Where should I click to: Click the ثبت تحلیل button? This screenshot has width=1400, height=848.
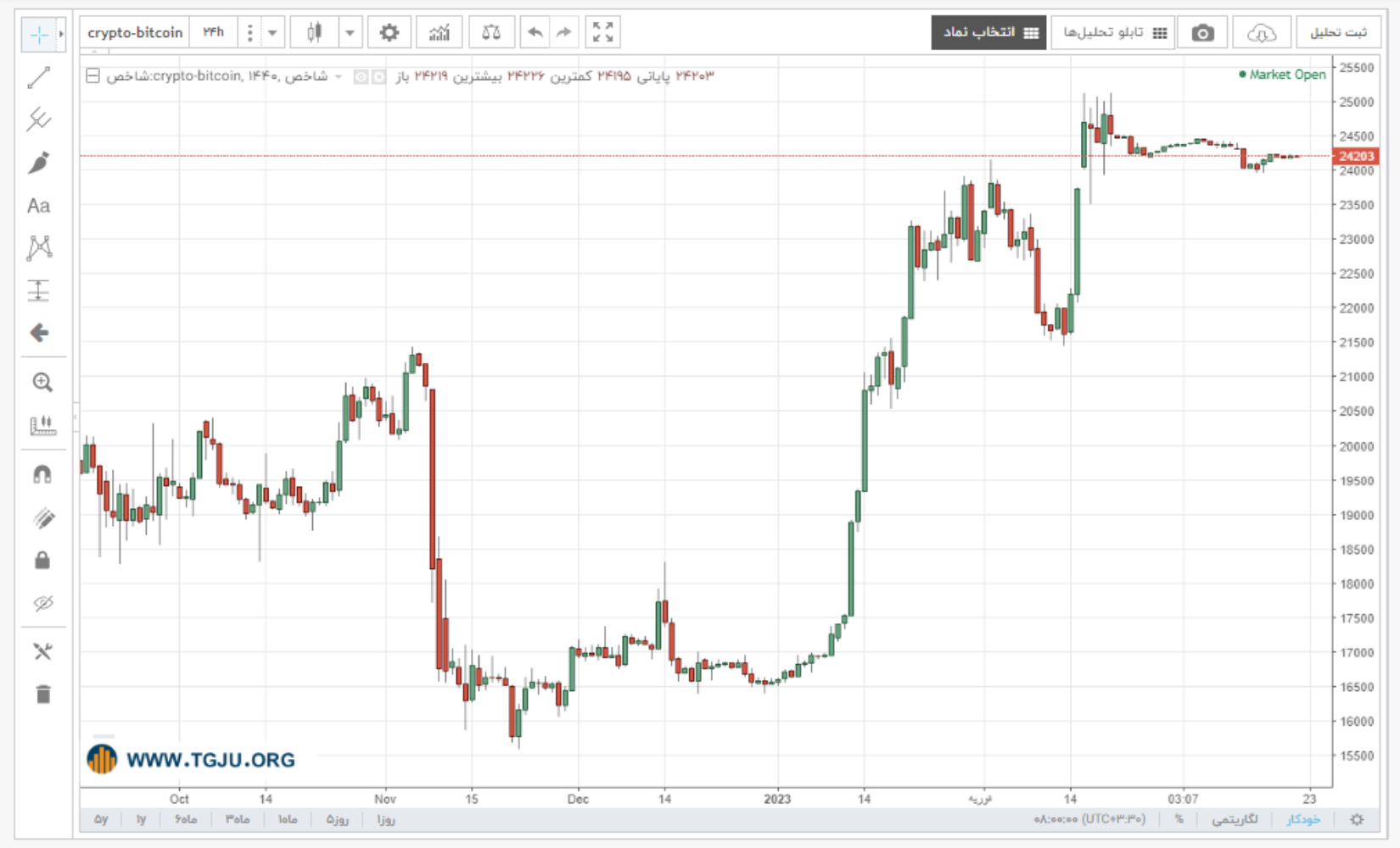(x=1338, y=32)
